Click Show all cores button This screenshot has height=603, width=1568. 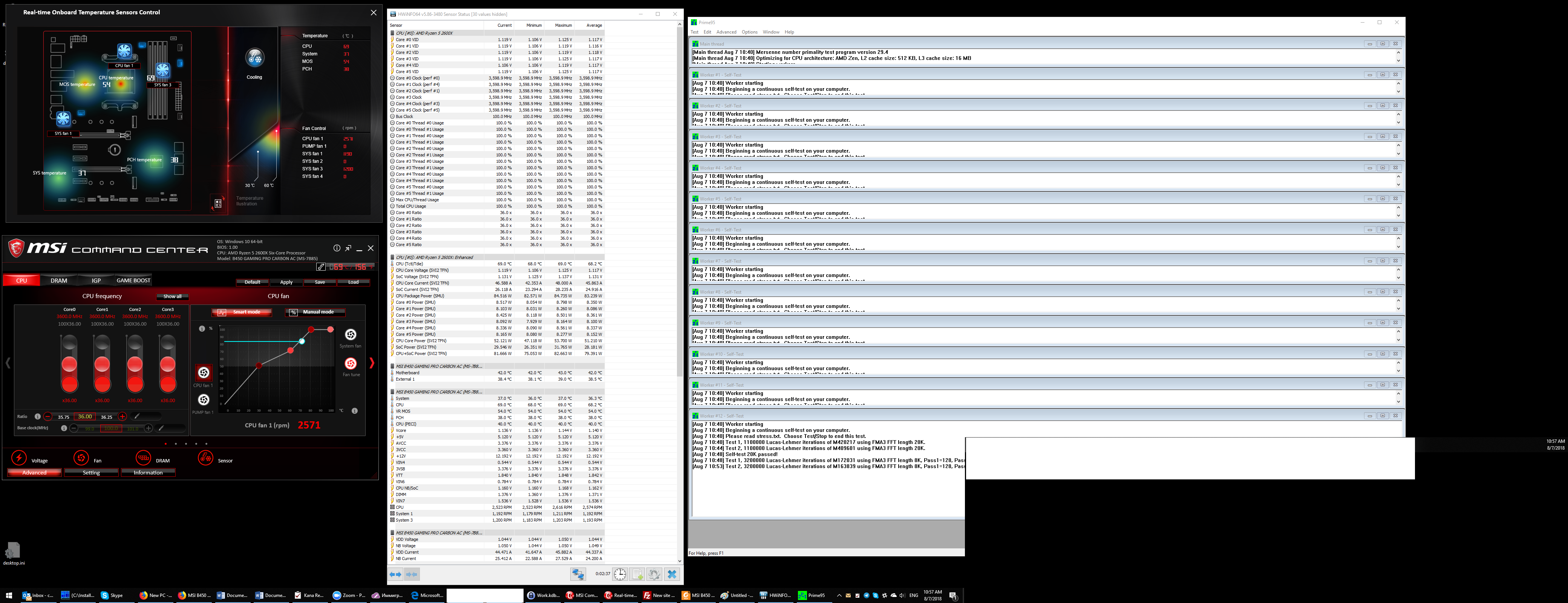tap(172, 296)
